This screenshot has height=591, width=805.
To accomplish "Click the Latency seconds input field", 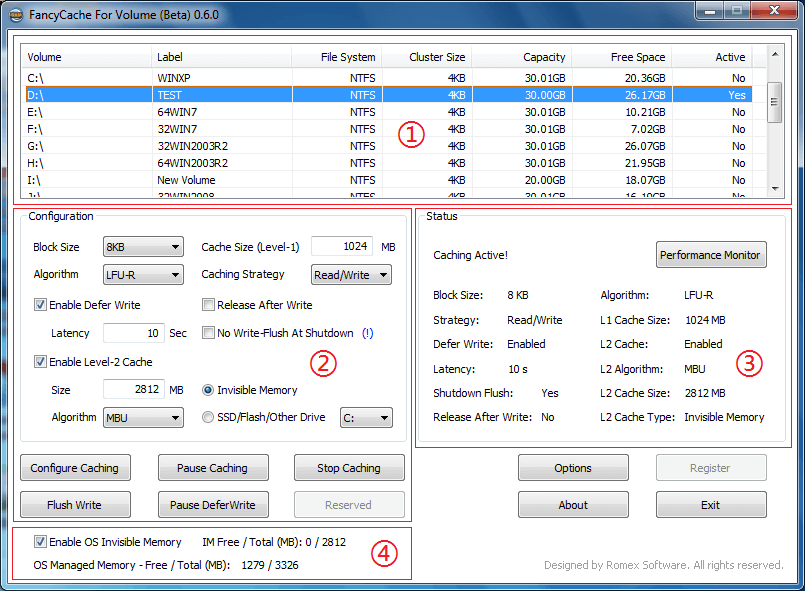I will [x=133, y=333].
